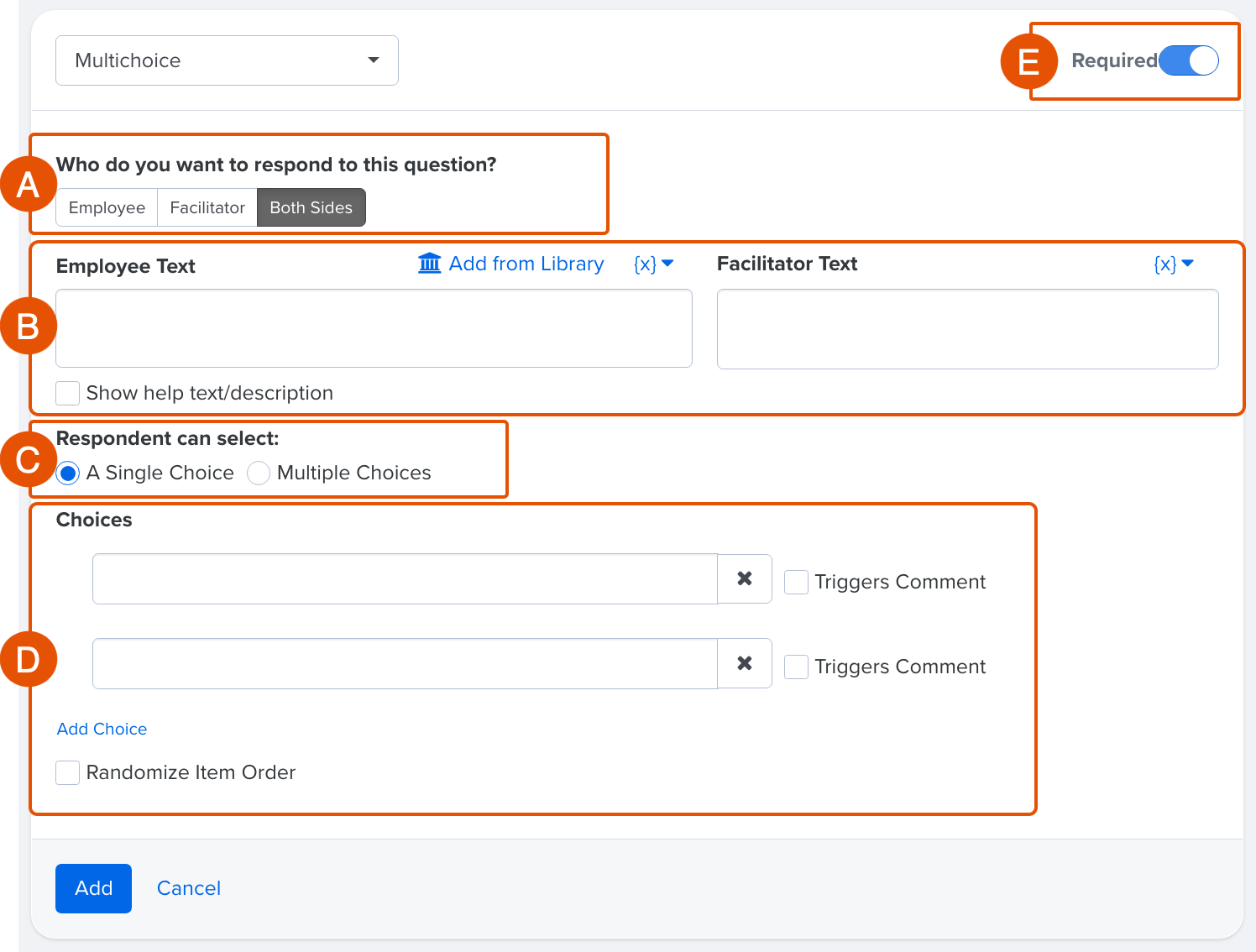Click the library building icon
The width and height of the screenshot is (1256, 952).
click(429, 264)
